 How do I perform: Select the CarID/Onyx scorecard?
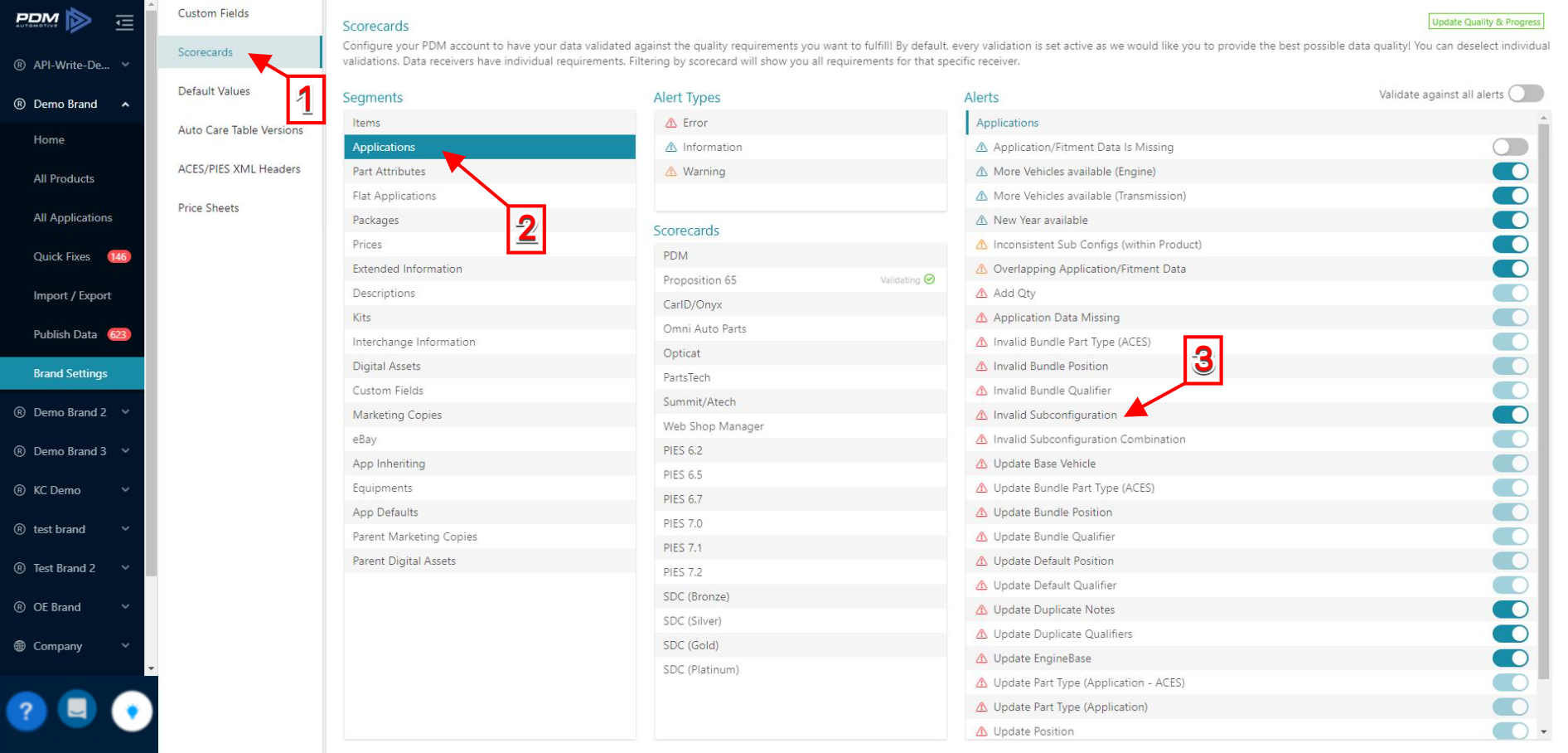click(x=801, y=304)
